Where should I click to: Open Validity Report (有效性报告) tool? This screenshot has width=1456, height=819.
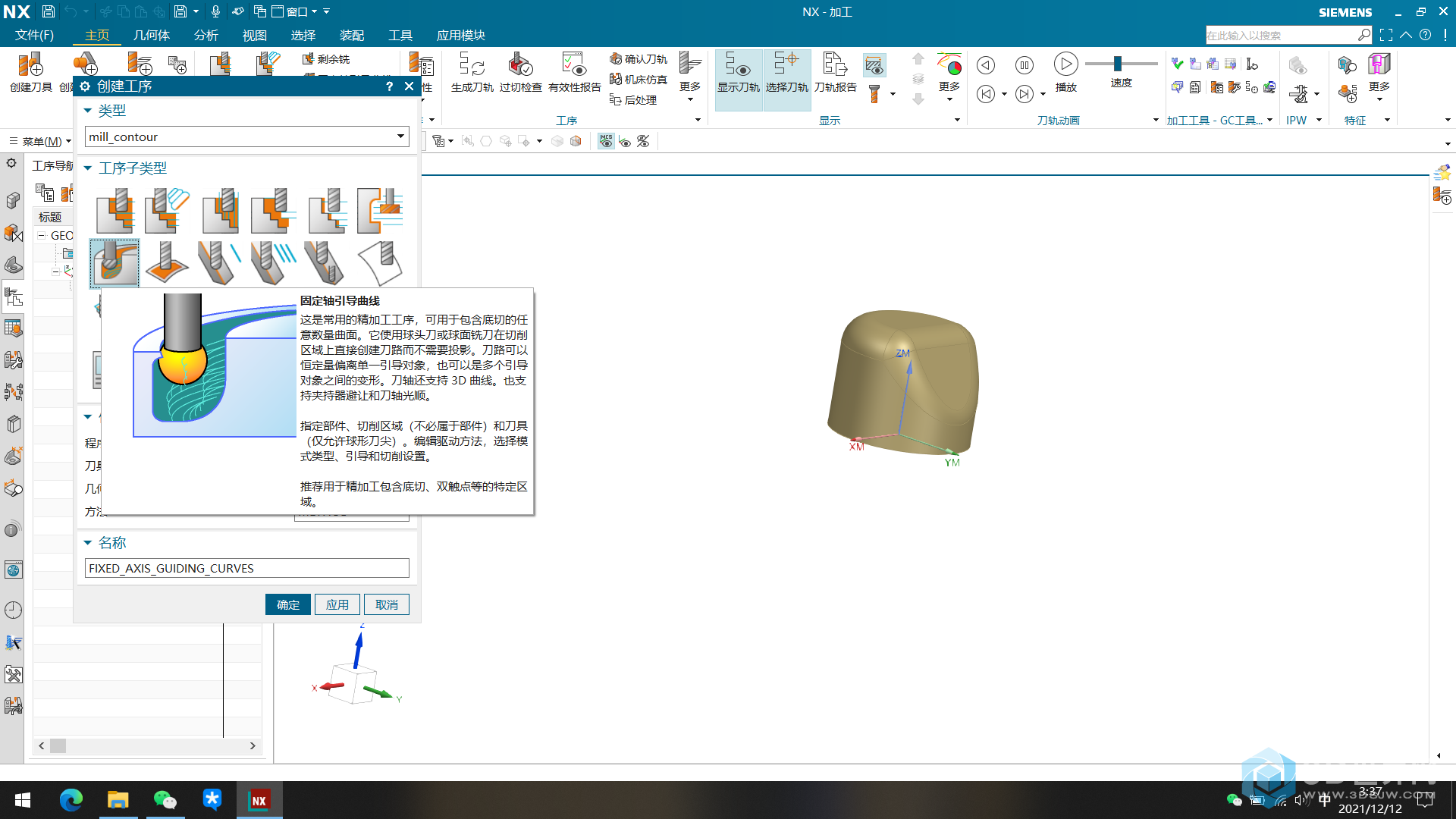(574, 73)
